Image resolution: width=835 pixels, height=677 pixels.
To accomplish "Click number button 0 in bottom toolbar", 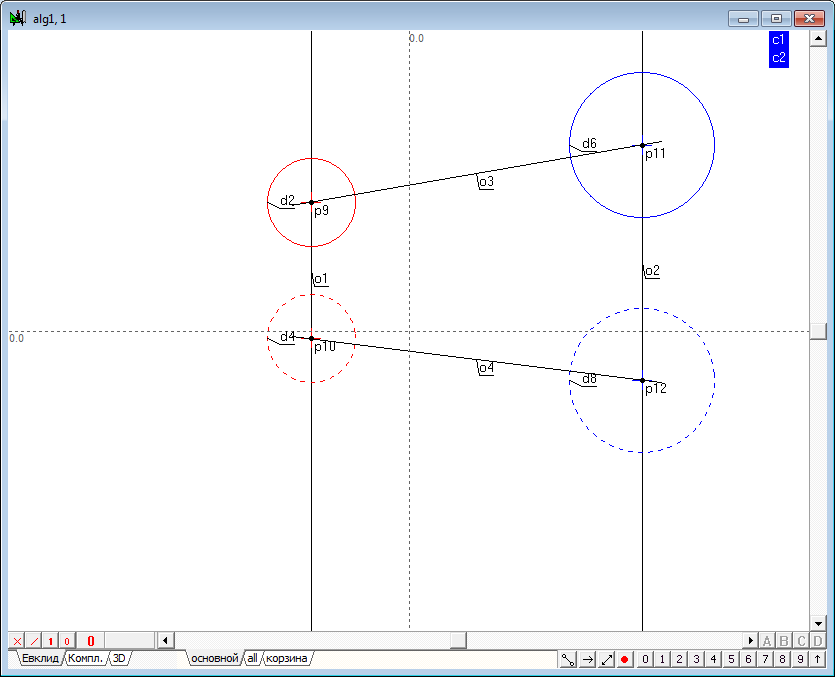I will pos(645,659).
